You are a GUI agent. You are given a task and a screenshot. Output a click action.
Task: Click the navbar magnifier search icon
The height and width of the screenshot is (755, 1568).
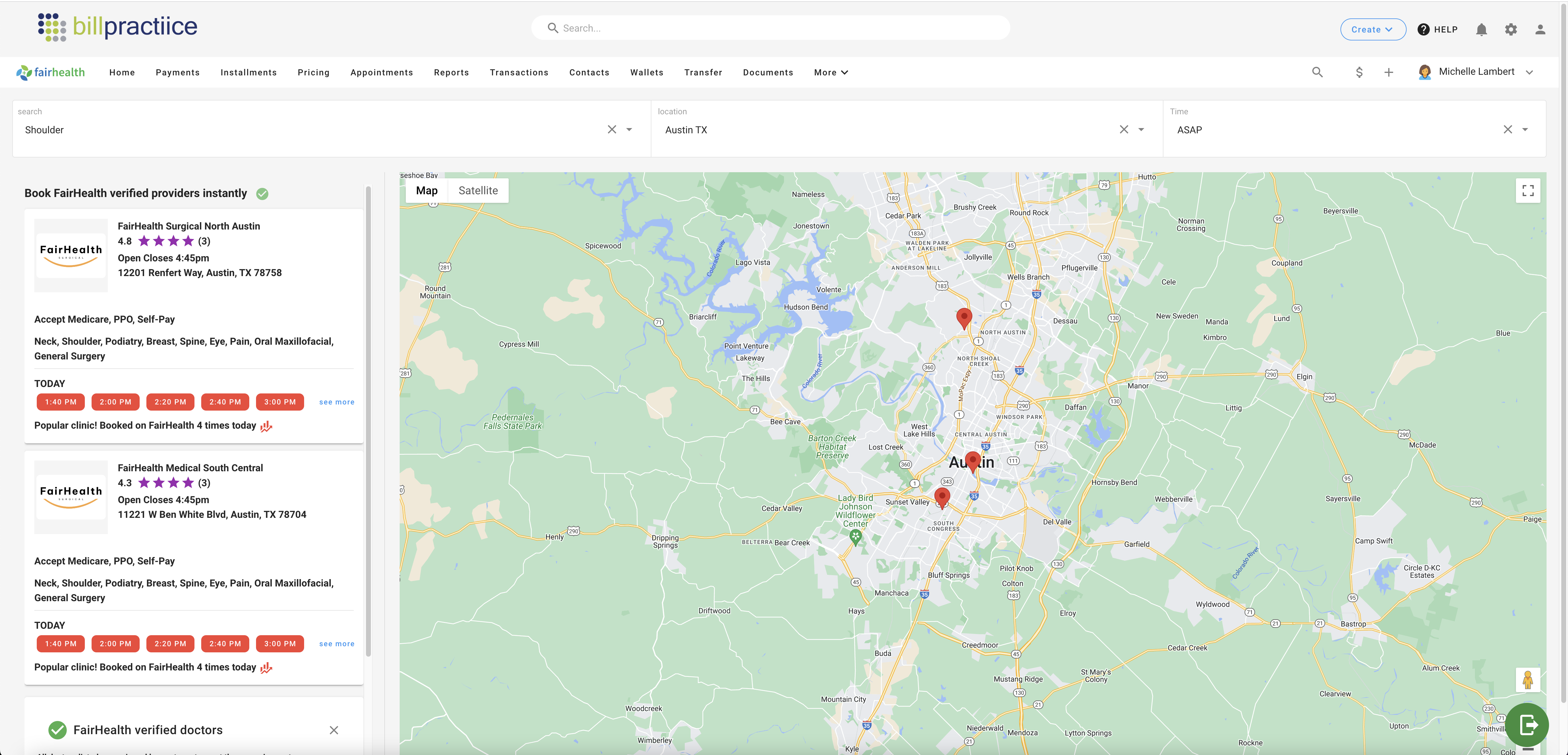point(1317,72)
